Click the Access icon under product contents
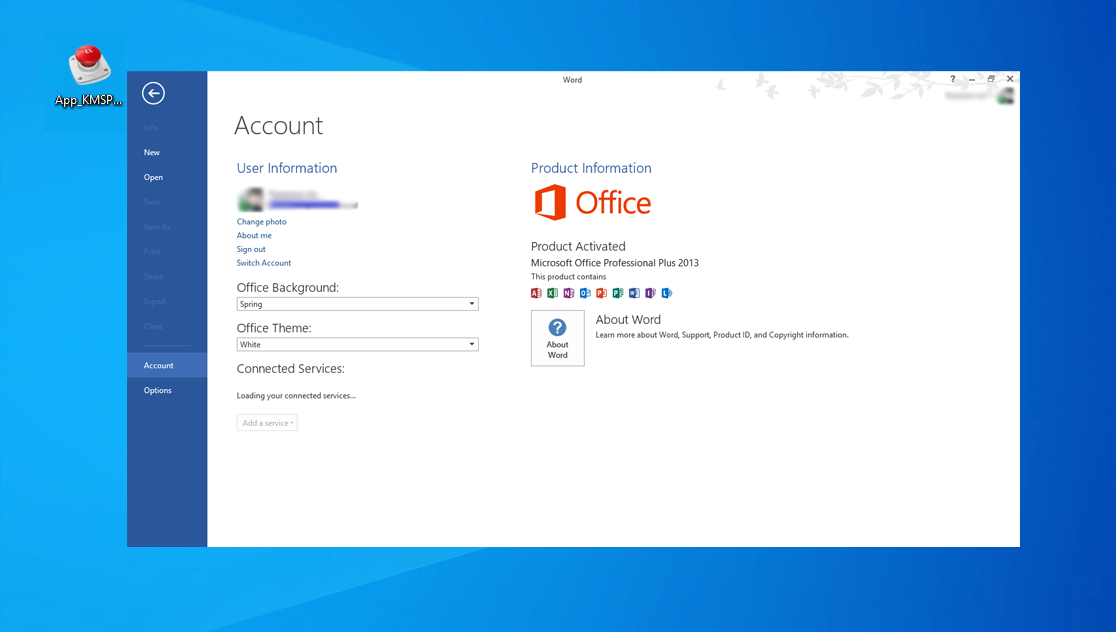The height and width of the screenshot is (632, 1116). click(x=536, y=293)
